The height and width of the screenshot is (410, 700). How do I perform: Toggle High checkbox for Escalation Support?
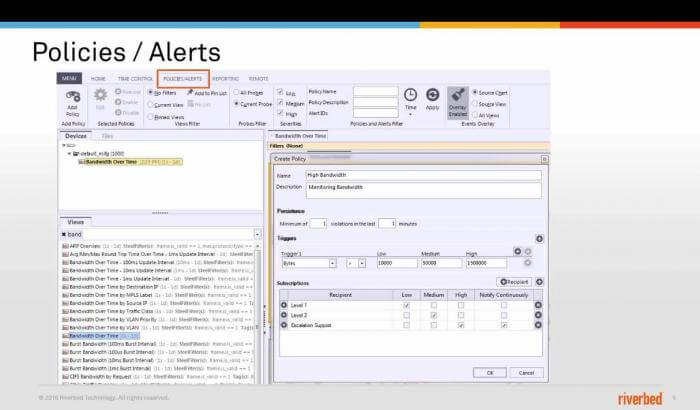click(461, 325)
